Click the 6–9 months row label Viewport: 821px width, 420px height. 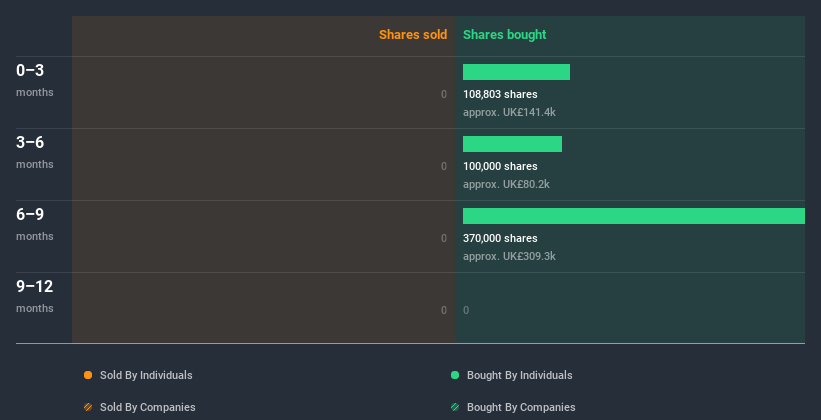35,224
